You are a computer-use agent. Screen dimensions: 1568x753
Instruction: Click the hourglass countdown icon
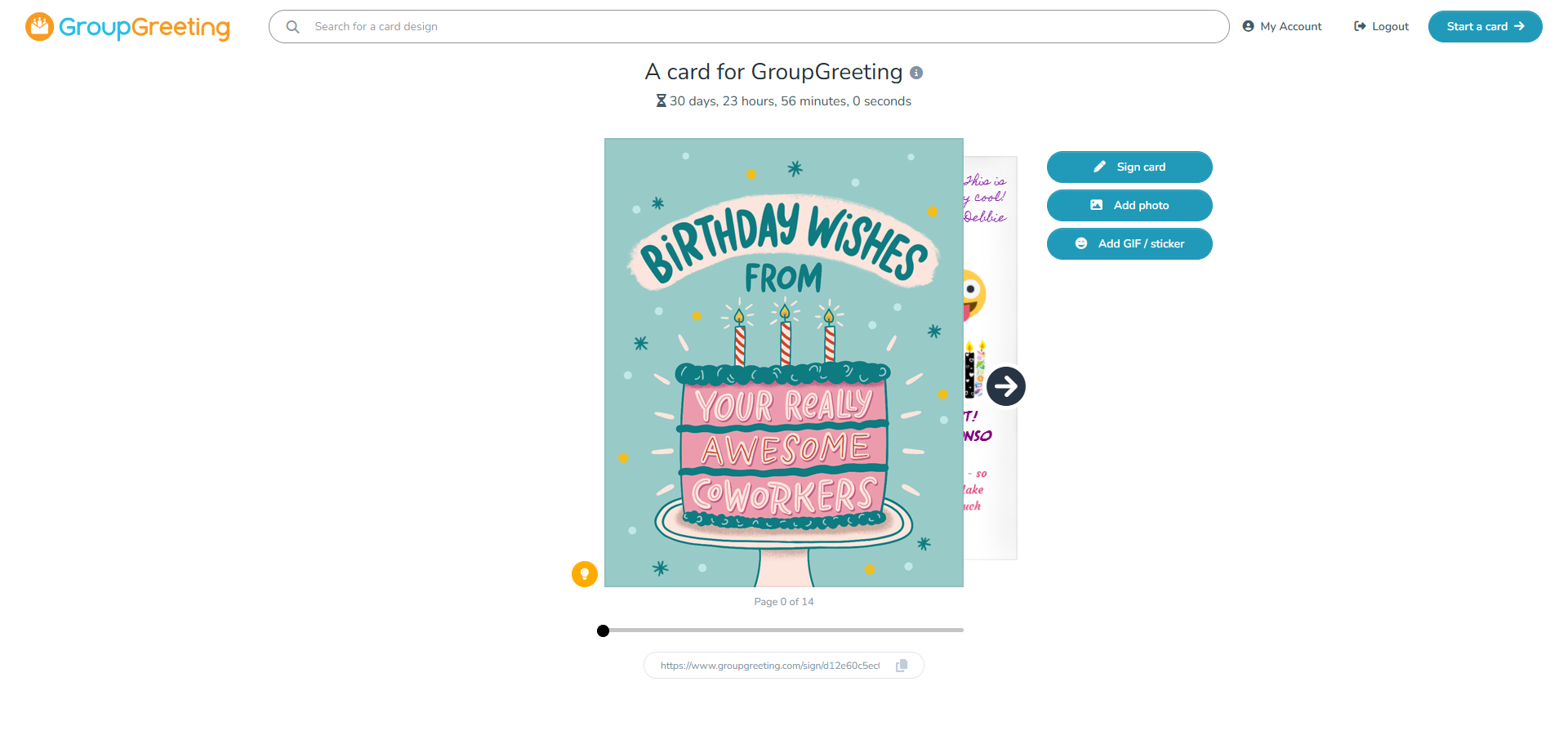661,101
